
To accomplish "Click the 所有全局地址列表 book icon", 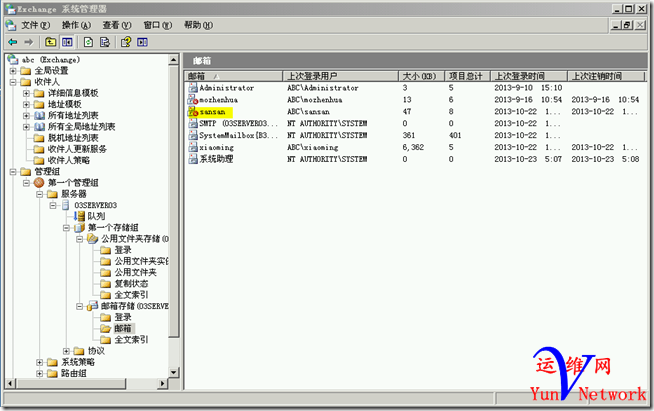I will coord(39,126).
